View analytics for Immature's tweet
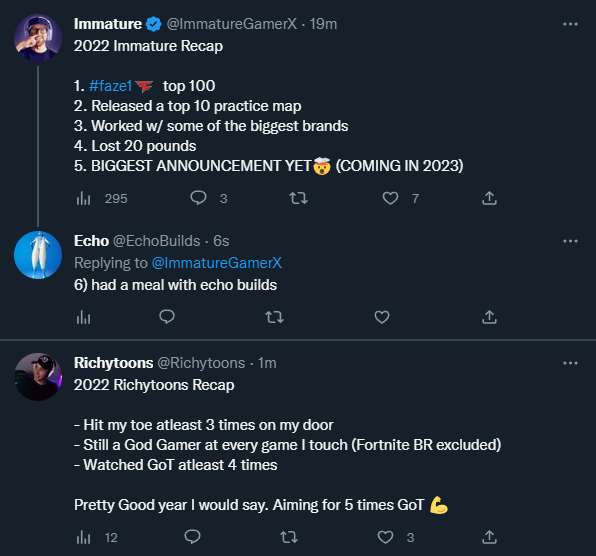Image resolution: width=596 pixels, height=556 pixels. tap(83, 198)
